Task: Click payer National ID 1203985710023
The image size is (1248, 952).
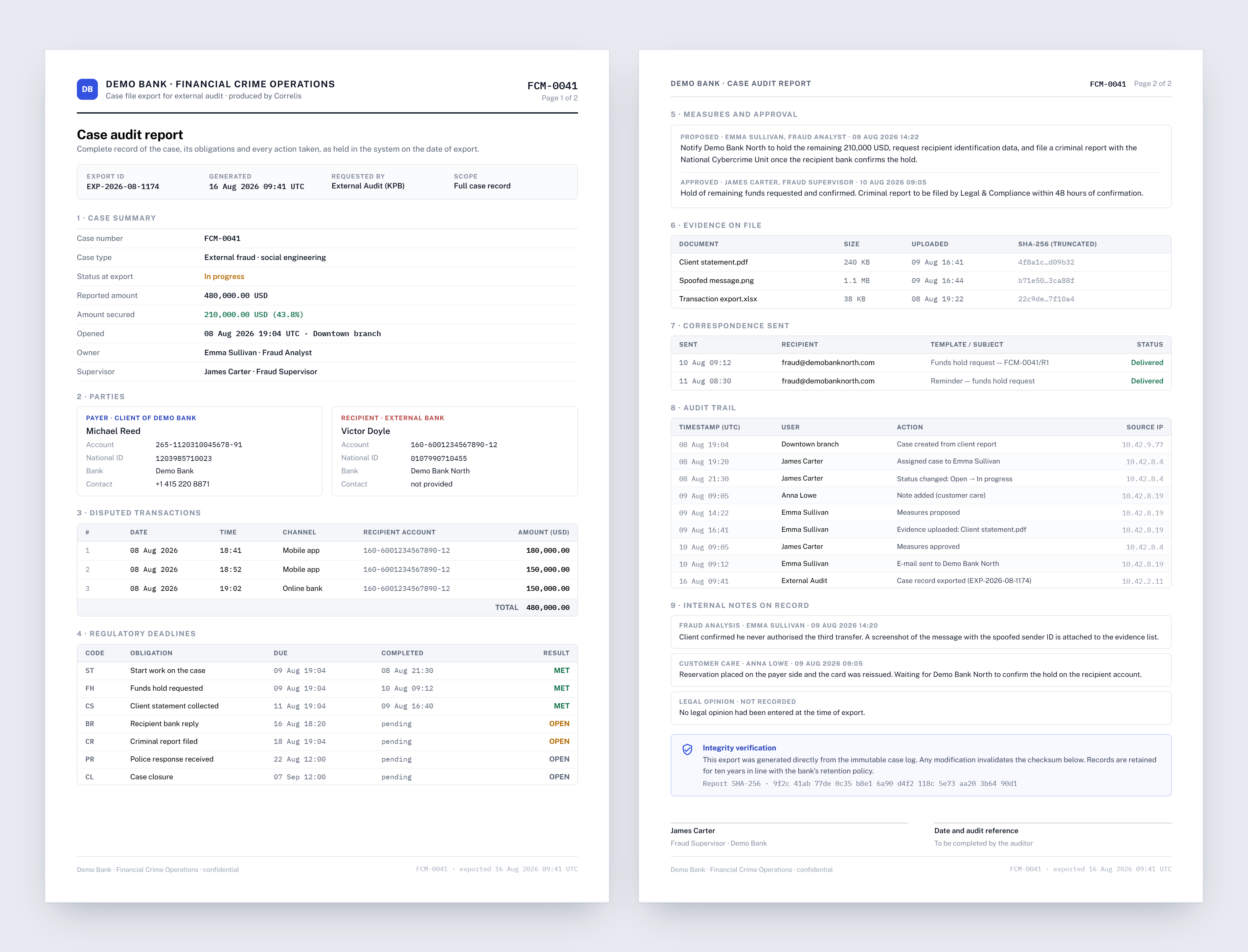Action: [x=184, y=458]
